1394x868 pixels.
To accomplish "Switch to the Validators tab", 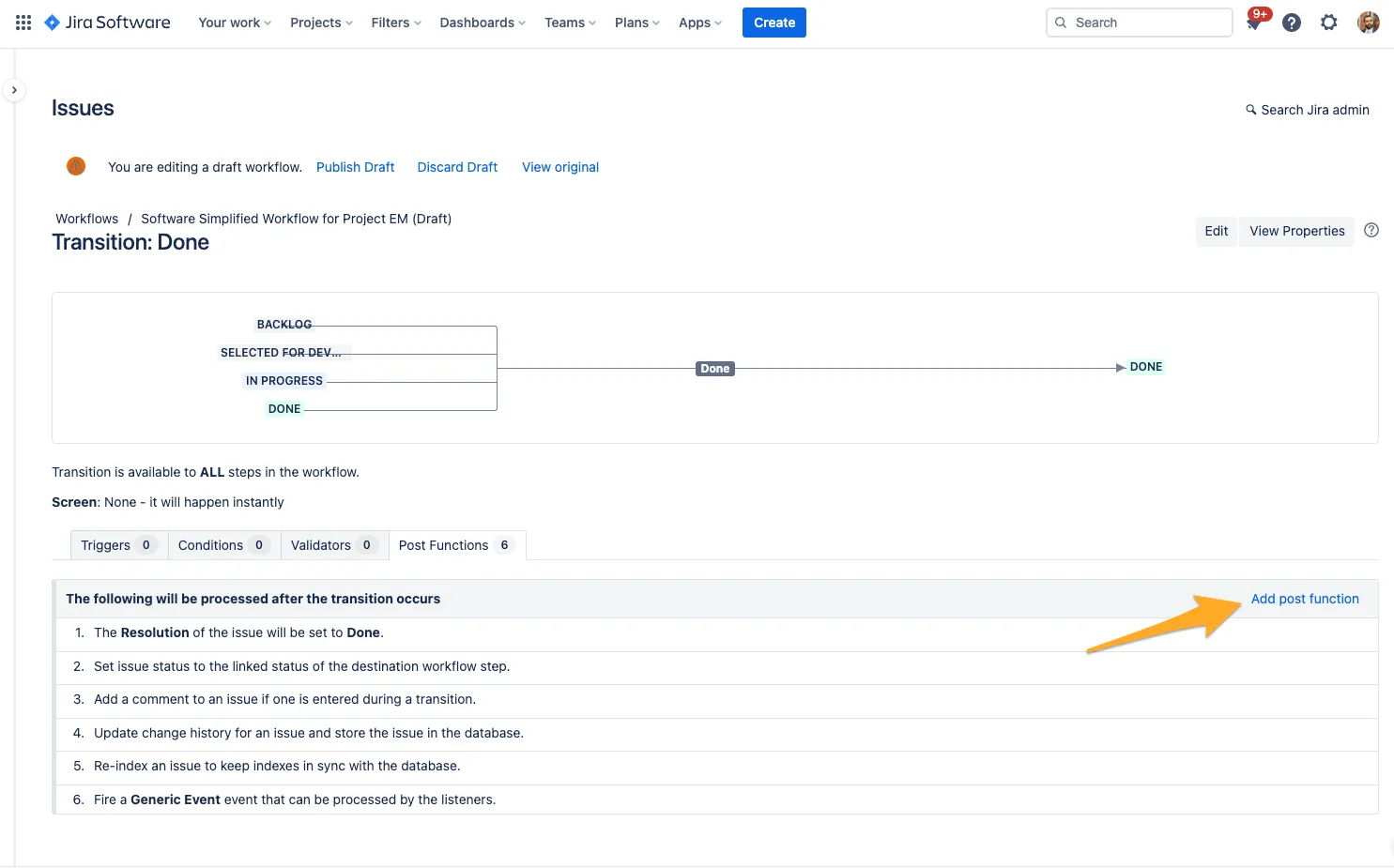I will [x=334, y=545].
